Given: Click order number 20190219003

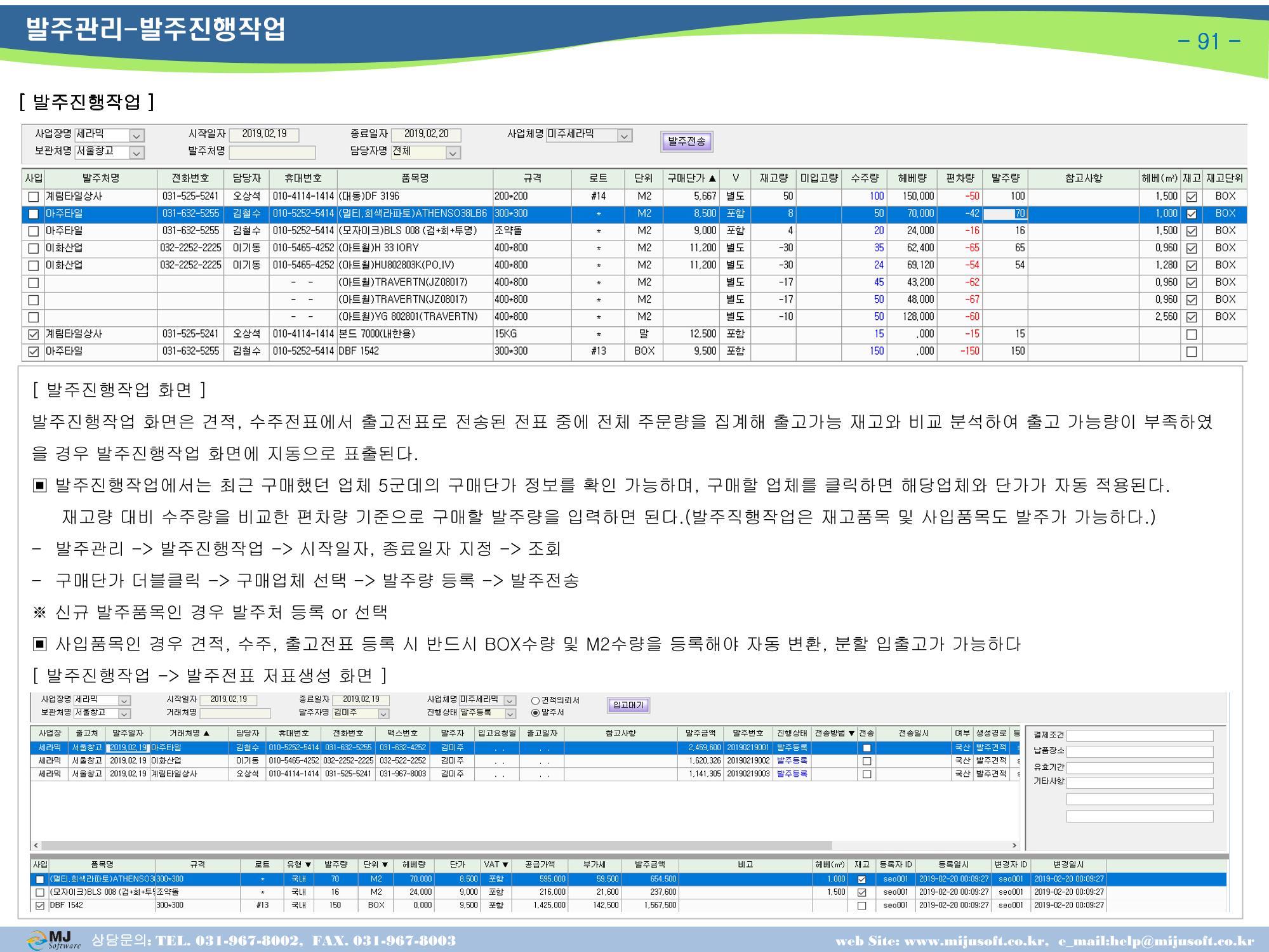Looking at the screenshot, I should [748, 774].
